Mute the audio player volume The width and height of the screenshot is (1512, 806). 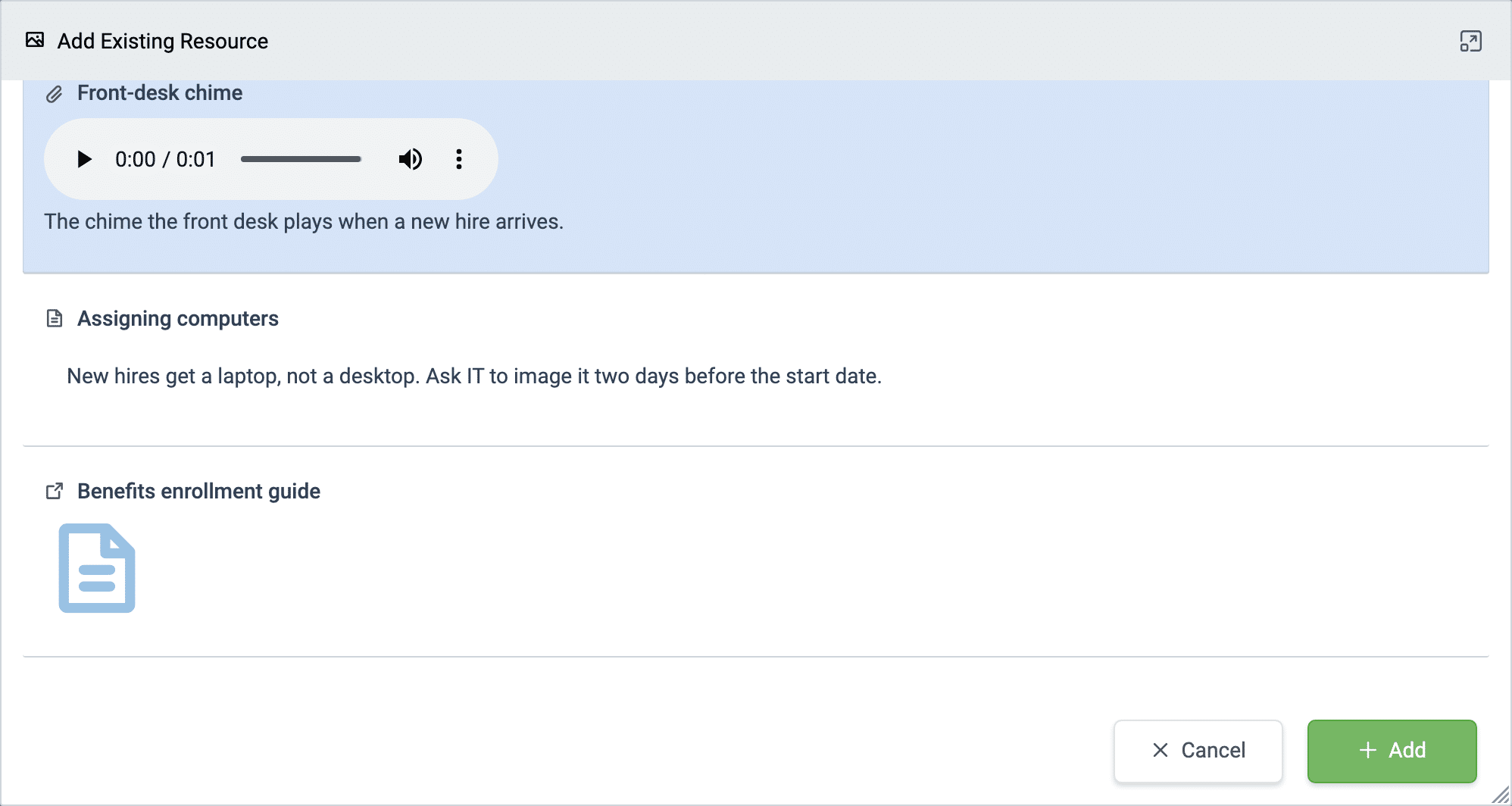click(411, 159)
